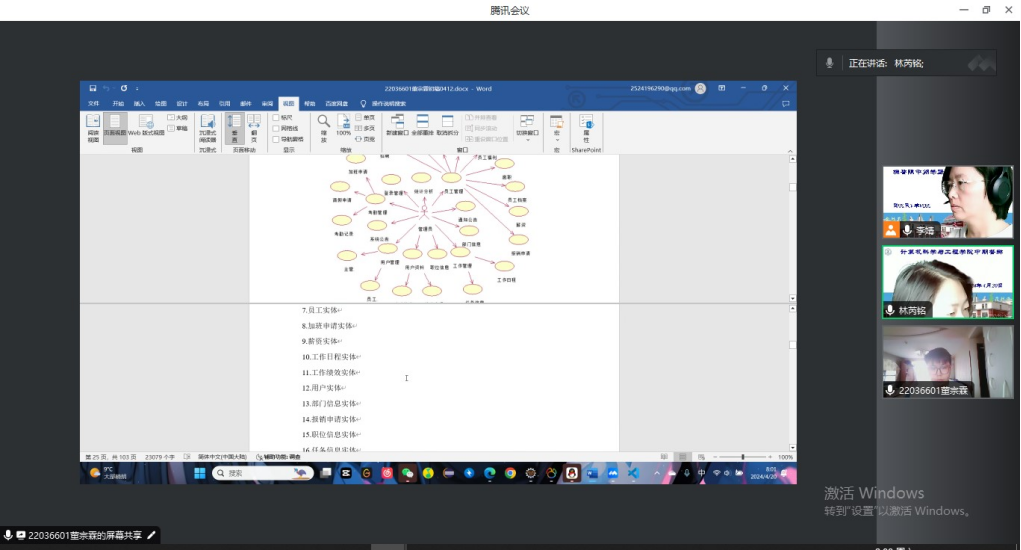Image resolution: width=1021 pixels, height=550 pixels.
Task: Toggle the 标尺 (Ruler) checkbox
Action: coord(277,117)
